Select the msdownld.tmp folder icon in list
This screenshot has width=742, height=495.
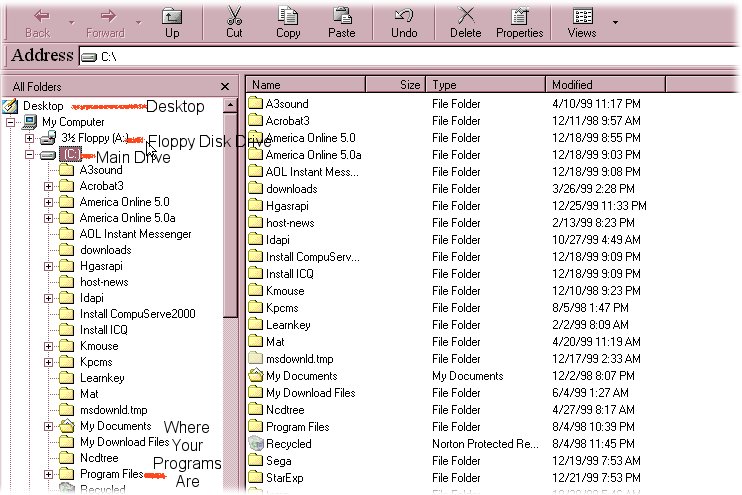click(256, 358)
